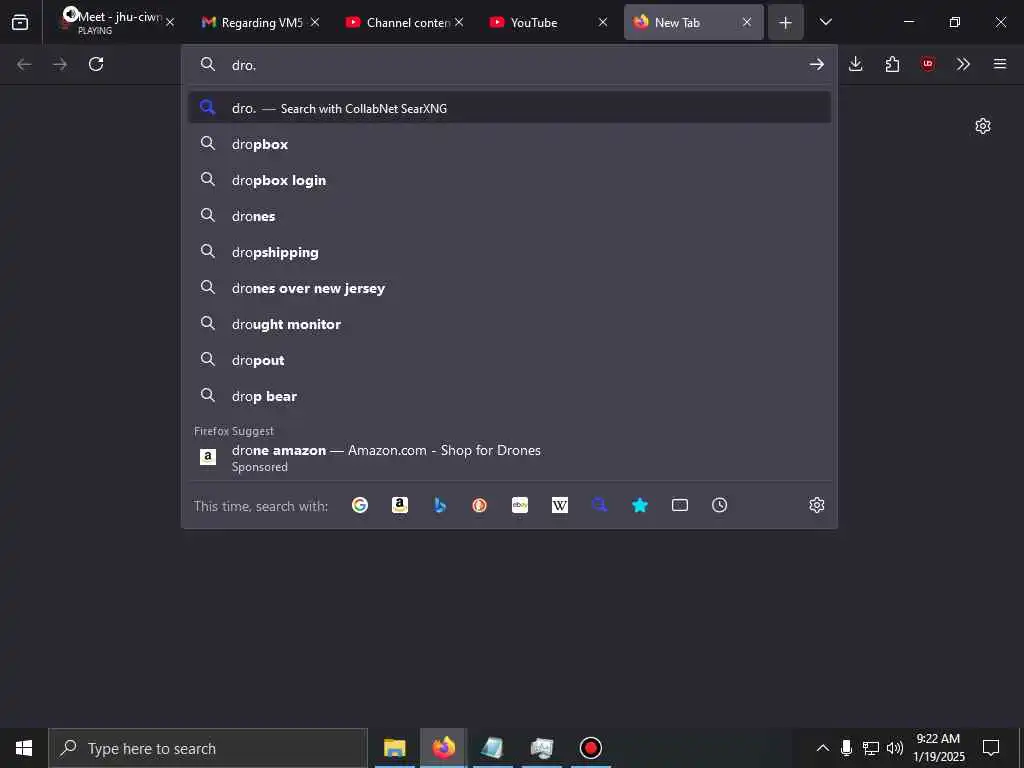
Task: Search this time with Wikipedia
Action: (x=560, y=505)
